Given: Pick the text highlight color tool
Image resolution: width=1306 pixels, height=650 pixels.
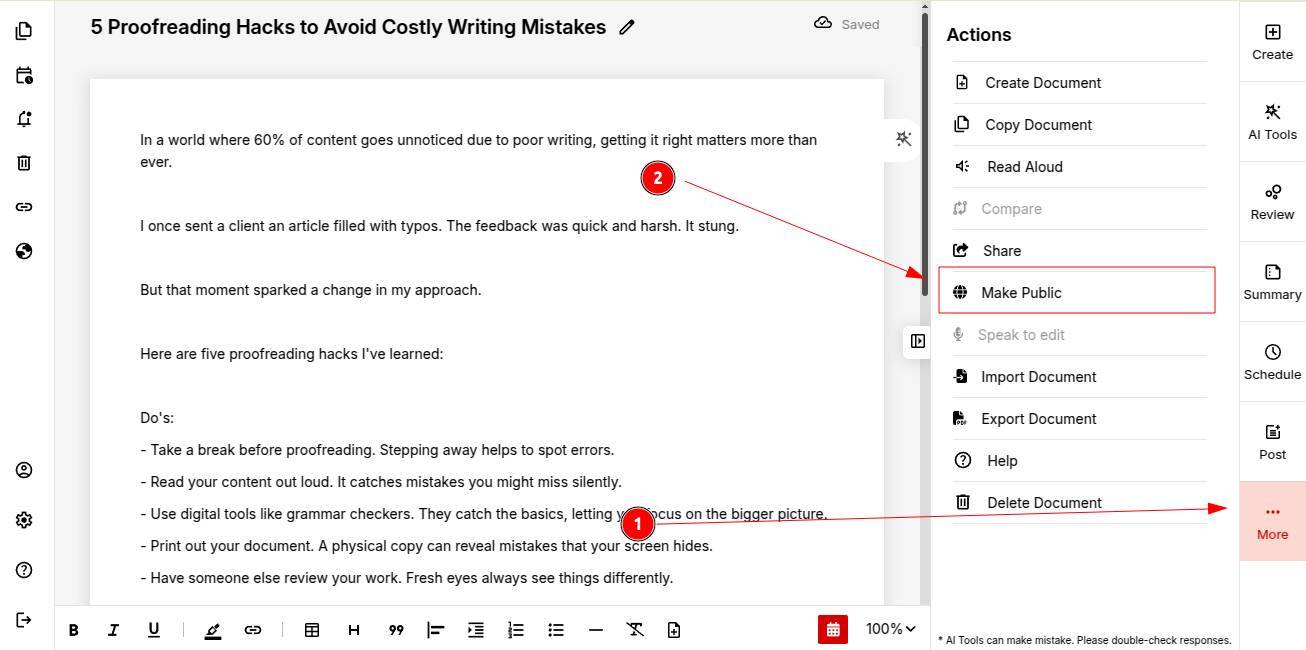Looking at the screenshot, I should [212, 630].
